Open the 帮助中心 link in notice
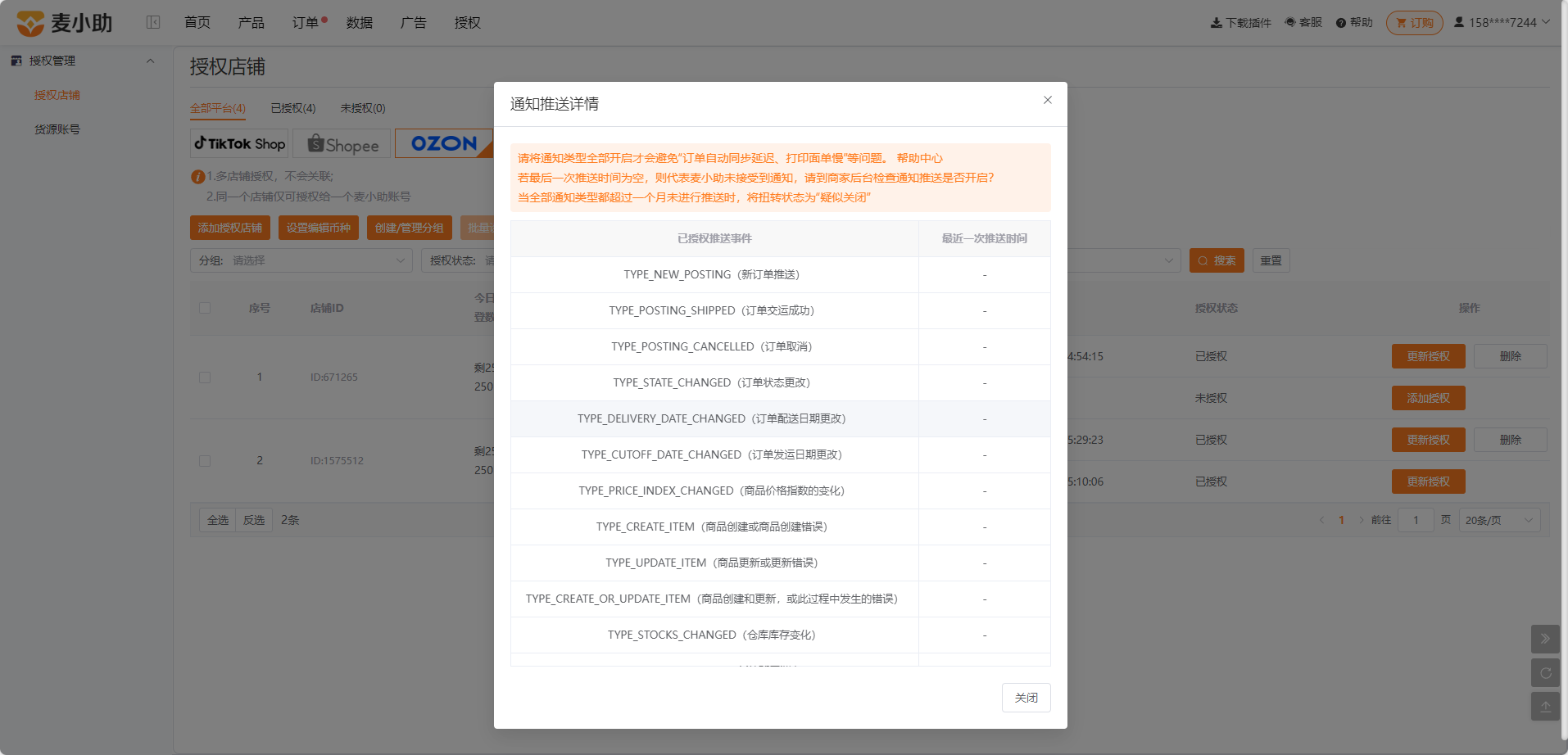1568x755 pixels. pos(920,158)
